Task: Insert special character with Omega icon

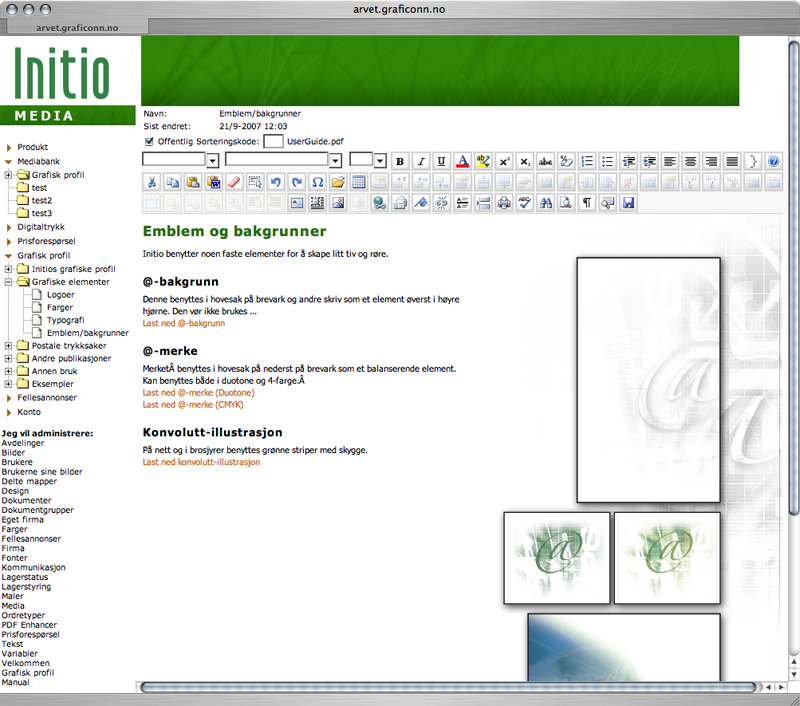Action: coord(317,182)
